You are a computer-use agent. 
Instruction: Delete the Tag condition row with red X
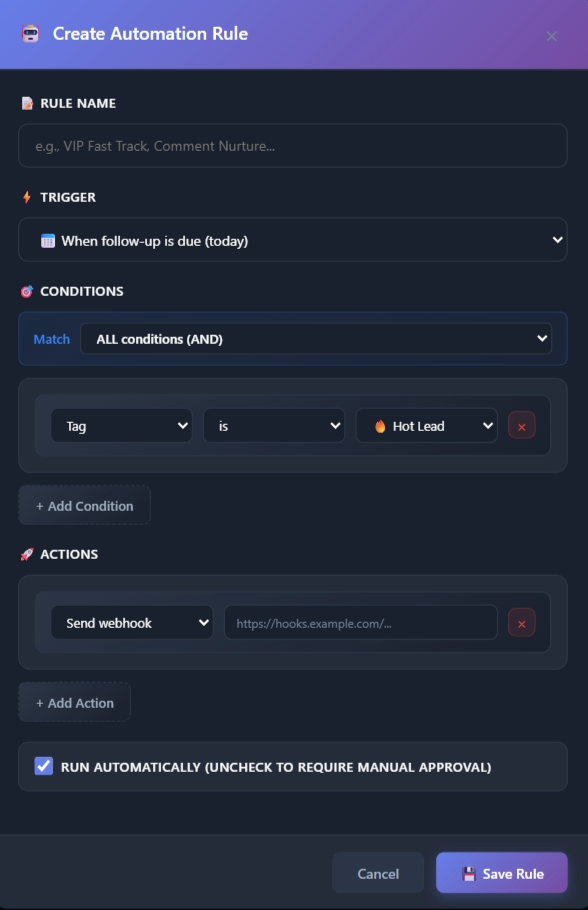point(520,425)
